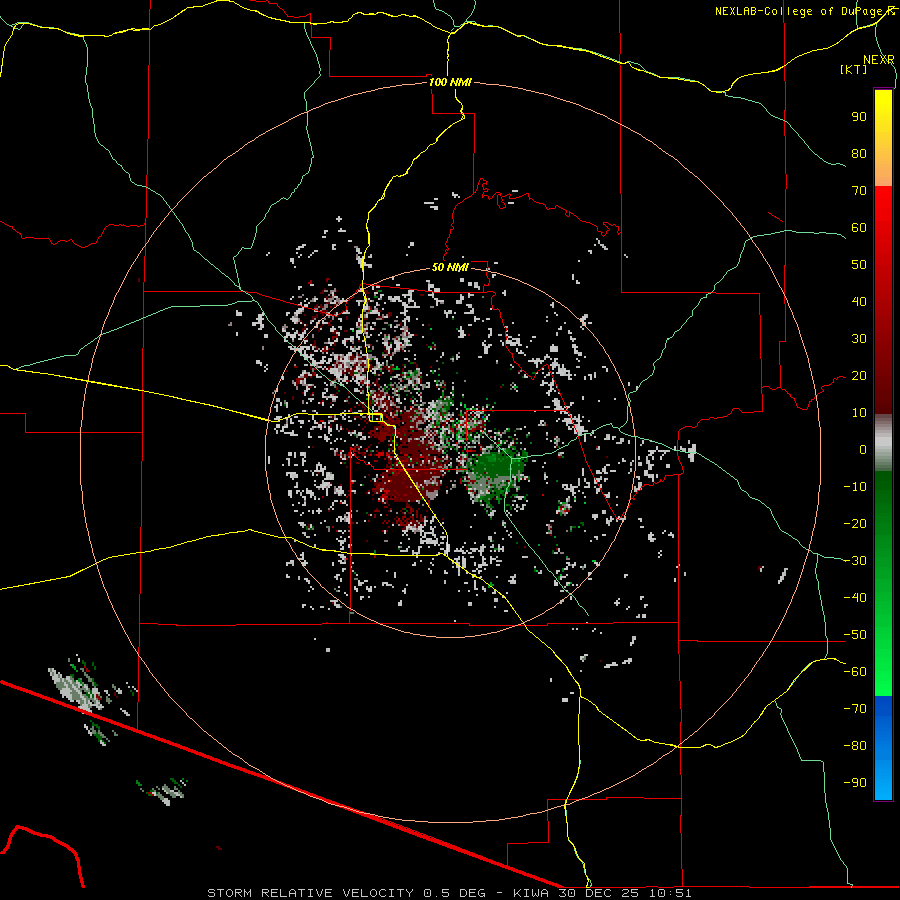Click the -50 value on velocity scale
The height and width of the screenshot is (900, 900).
click(x=855, y=635)
